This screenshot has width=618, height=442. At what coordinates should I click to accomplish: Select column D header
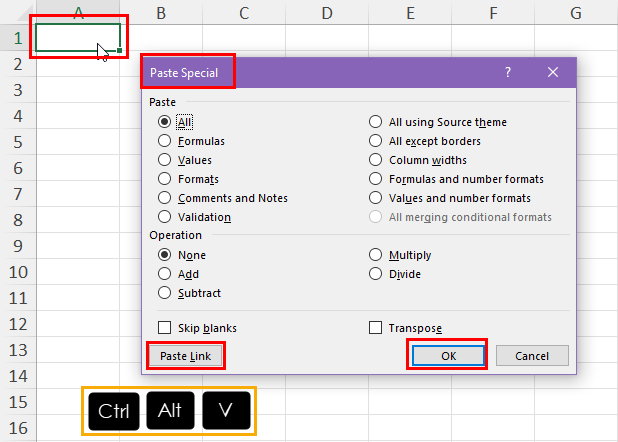coord(327,13)
